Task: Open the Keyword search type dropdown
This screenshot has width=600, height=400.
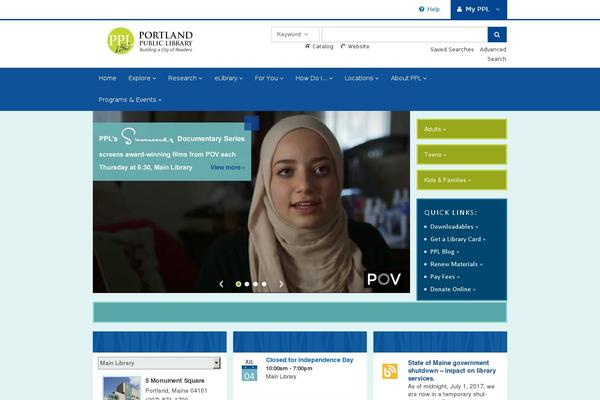Action: tap(295, 34)
